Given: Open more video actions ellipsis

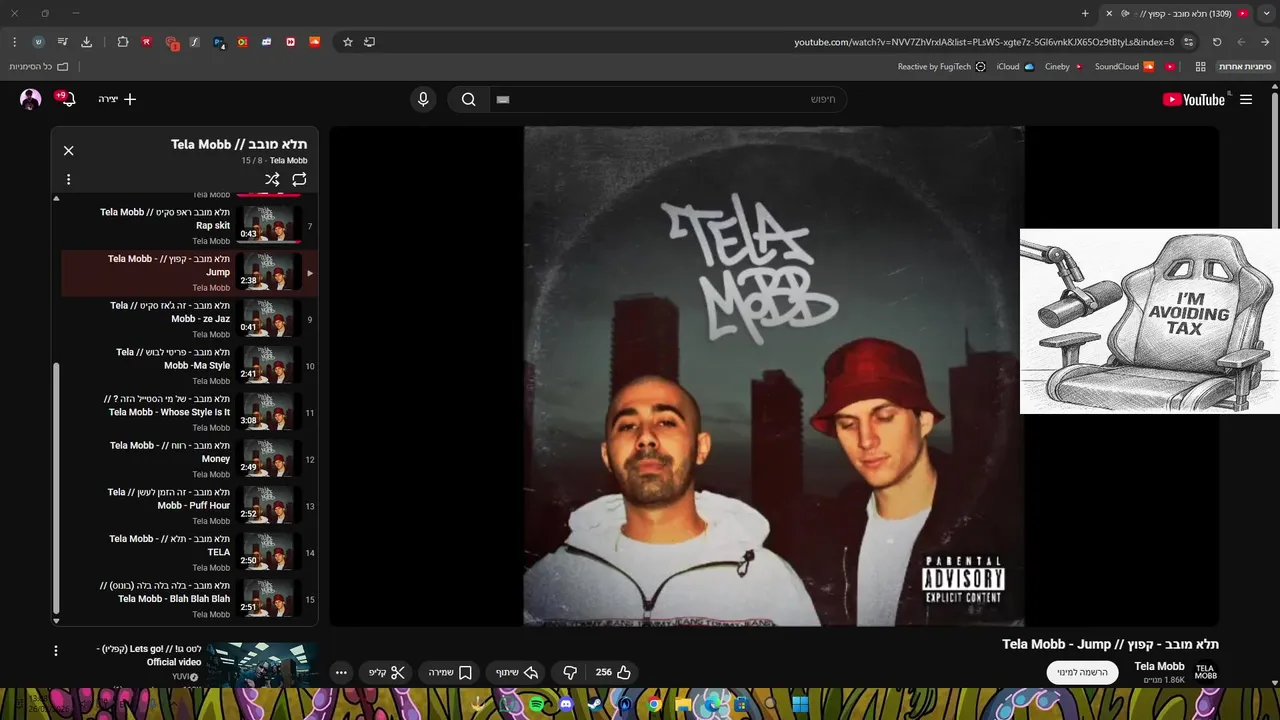Looking at the screenshot, I should point(341,672).
